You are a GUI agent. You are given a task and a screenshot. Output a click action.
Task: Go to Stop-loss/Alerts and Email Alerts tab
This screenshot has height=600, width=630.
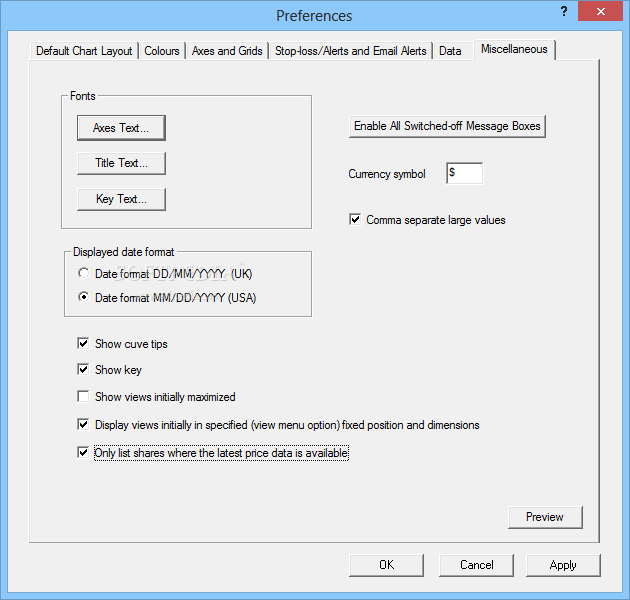point(351,51)
